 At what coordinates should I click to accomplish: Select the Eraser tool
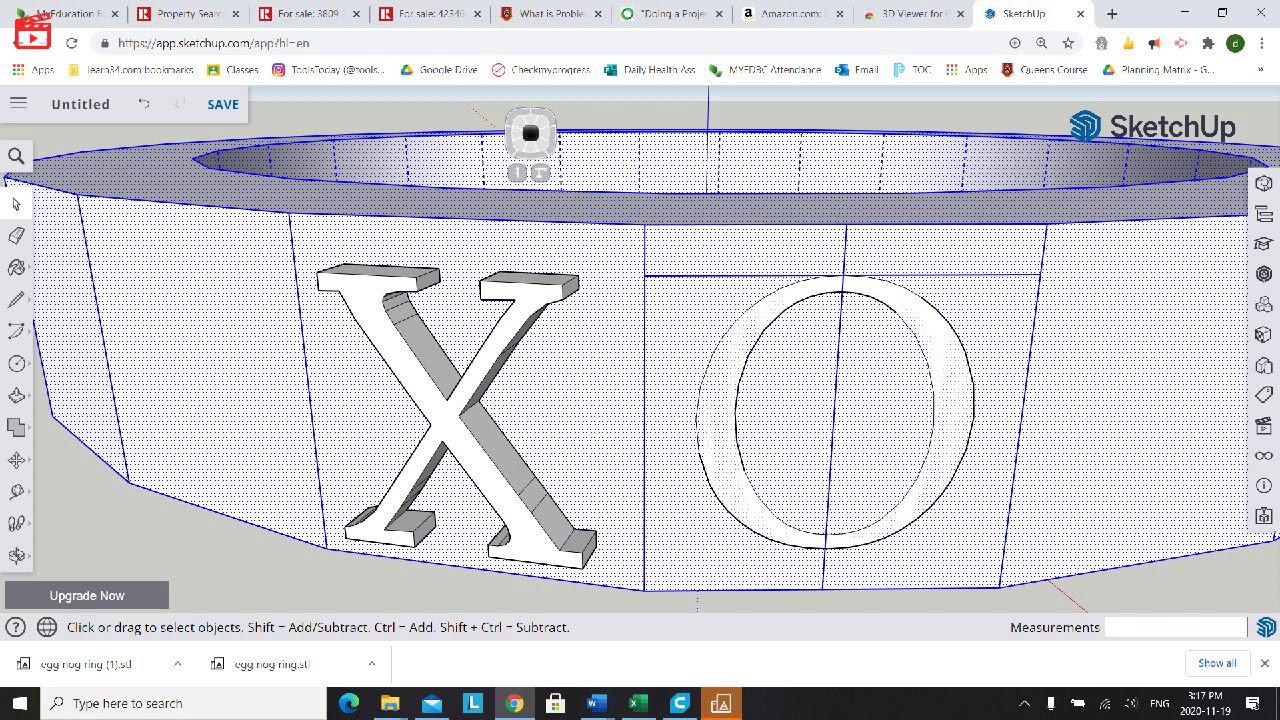point(16,236)
